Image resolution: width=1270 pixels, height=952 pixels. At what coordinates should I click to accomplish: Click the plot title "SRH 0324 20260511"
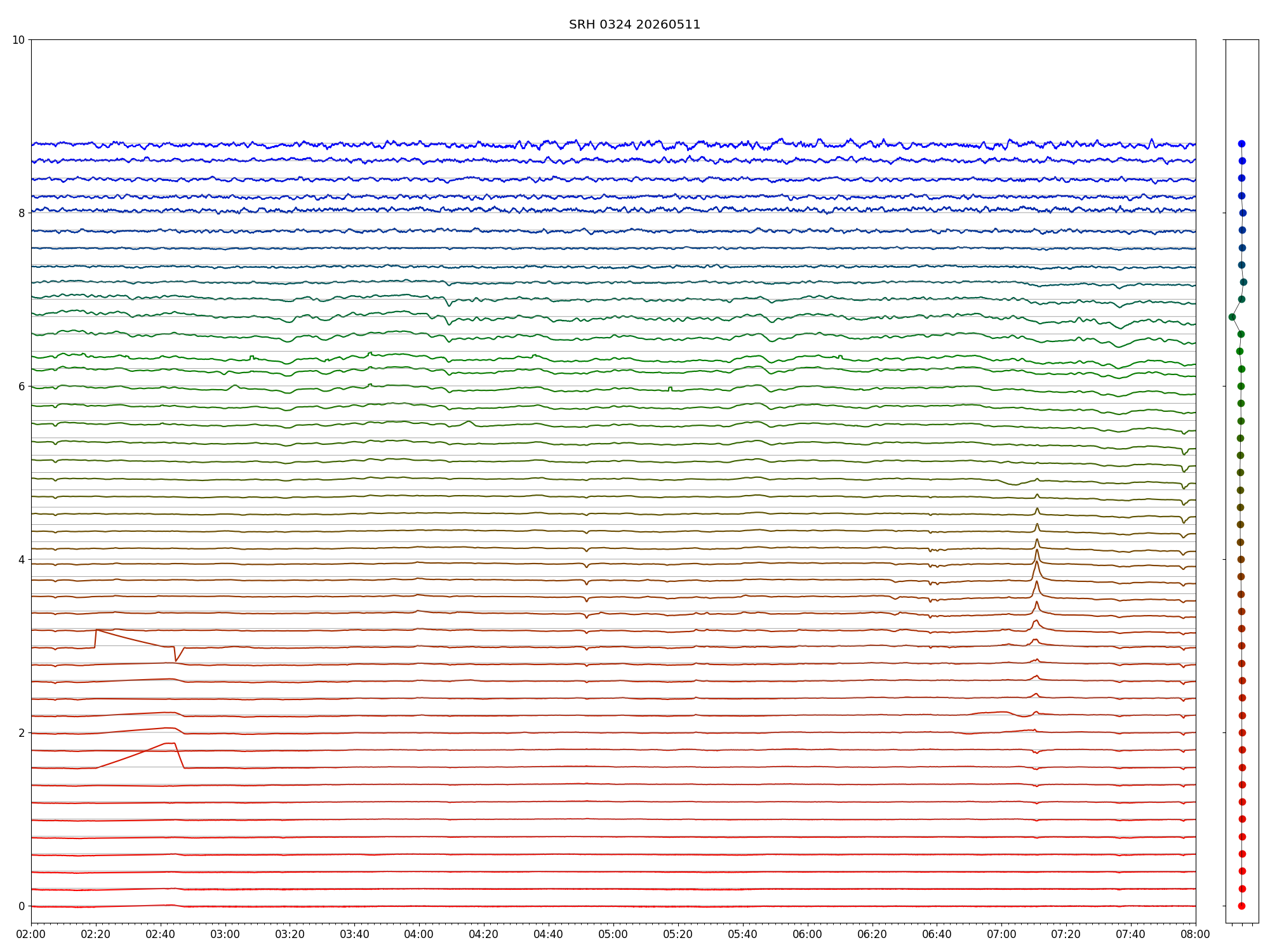coord(634,25)
